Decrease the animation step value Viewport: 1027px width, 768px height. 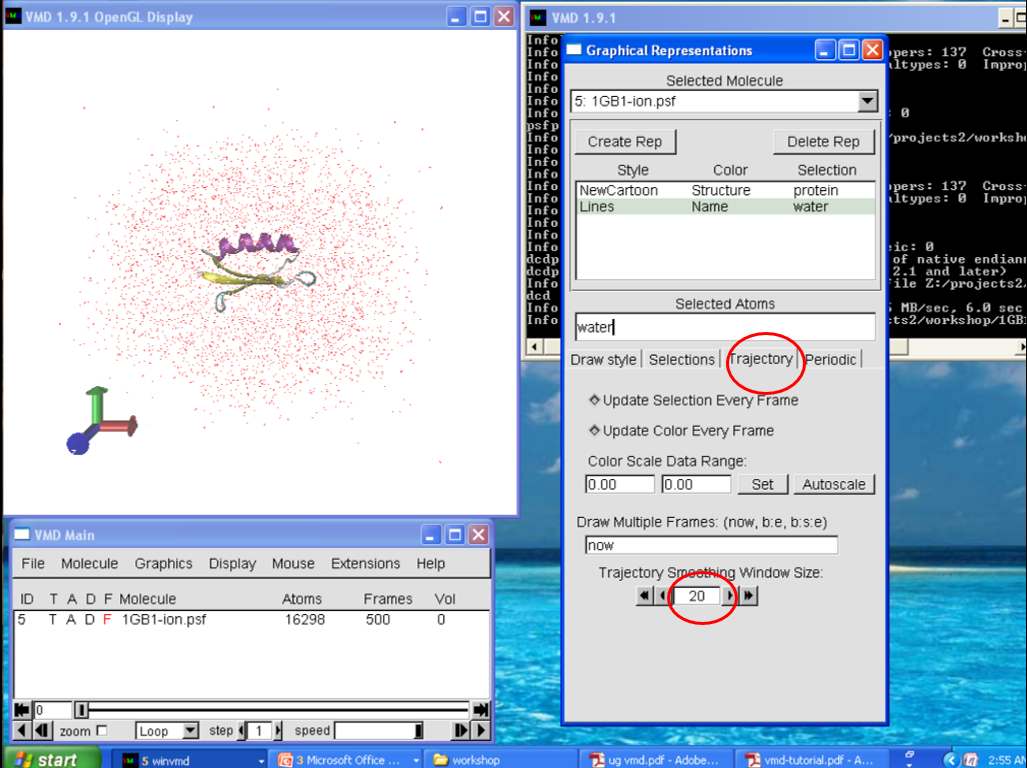(x=241, y=731)
